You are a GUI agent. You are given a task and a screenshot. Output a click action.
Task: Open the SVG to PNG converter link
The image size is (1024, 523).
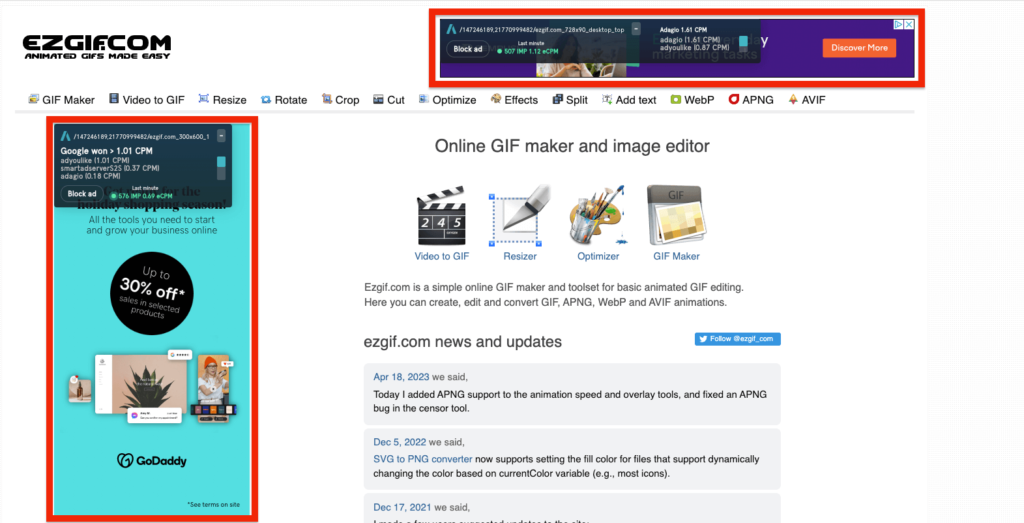click(423, 459)
